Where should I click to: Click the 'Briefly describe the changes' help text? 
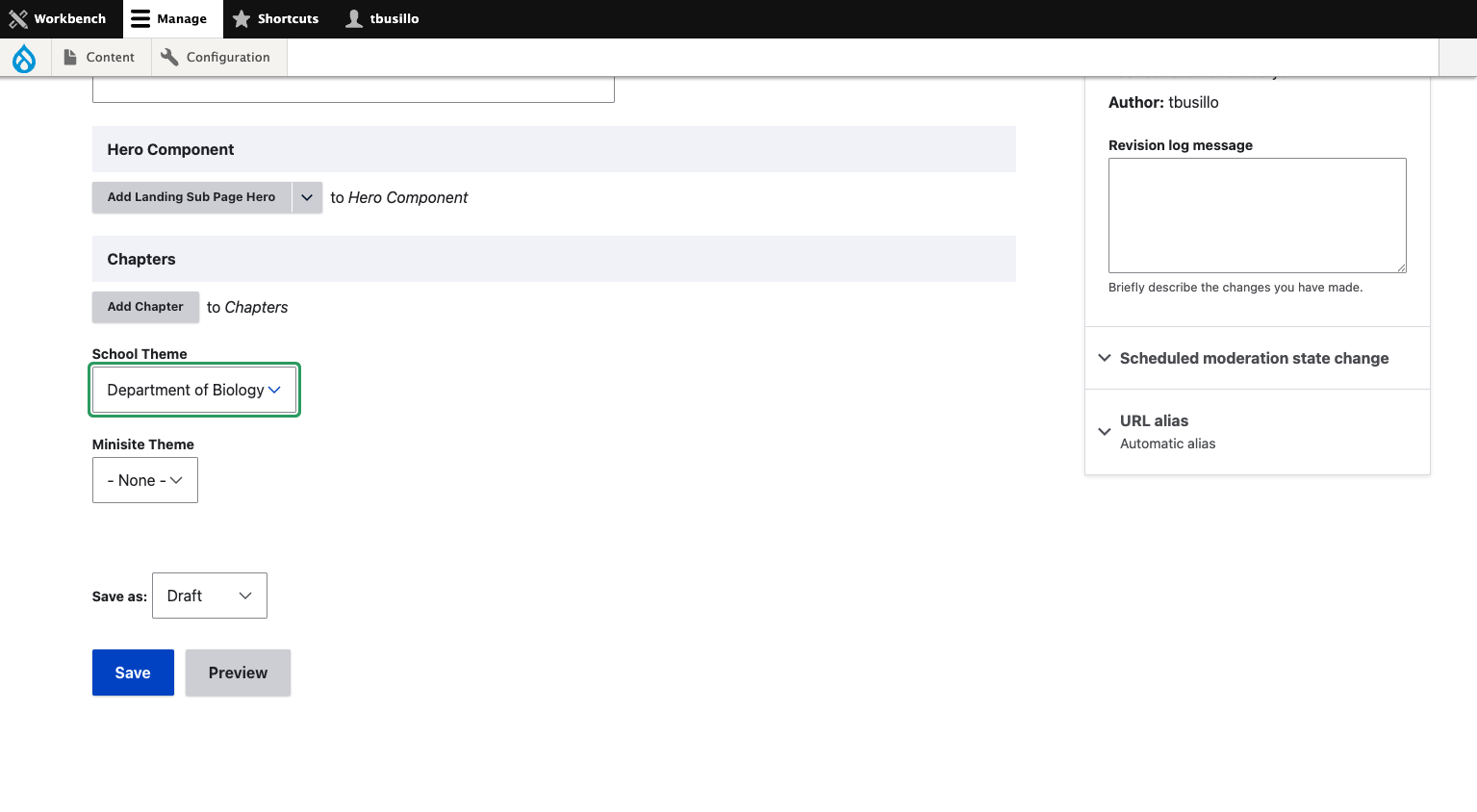click(x=1235, y=287)
